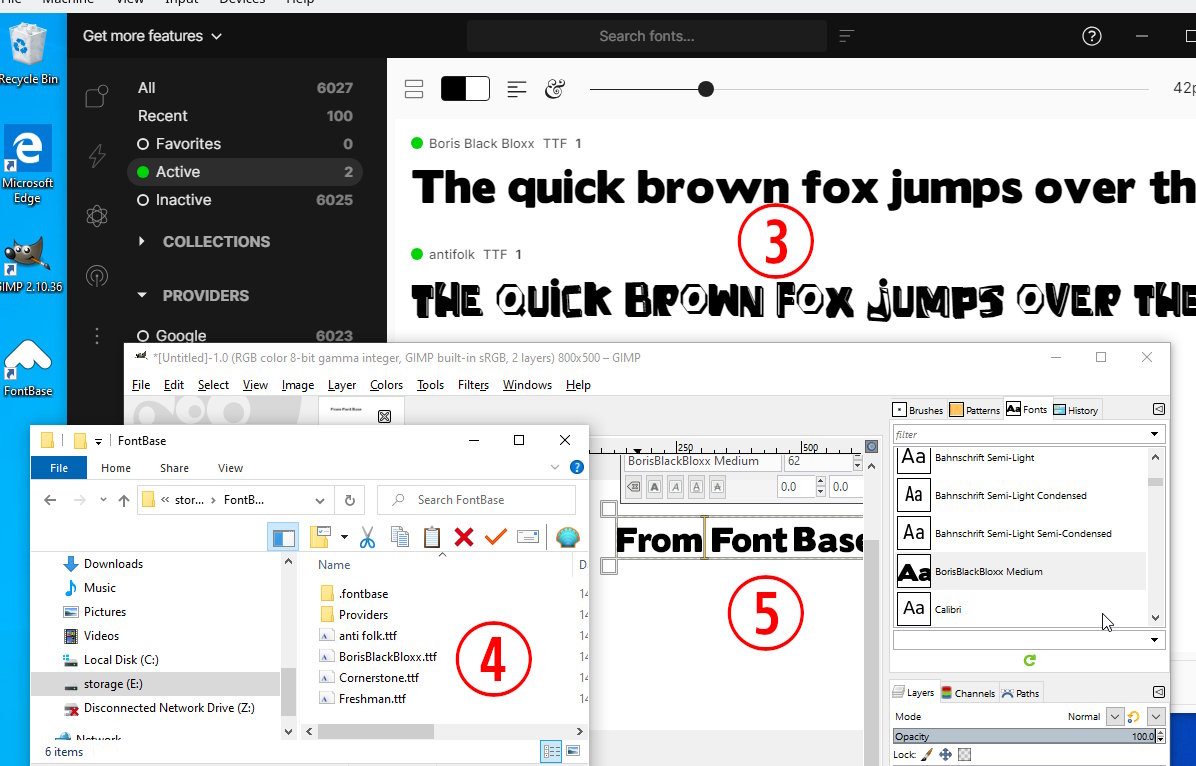Close the GIMP image tab thumbnail

384,417
